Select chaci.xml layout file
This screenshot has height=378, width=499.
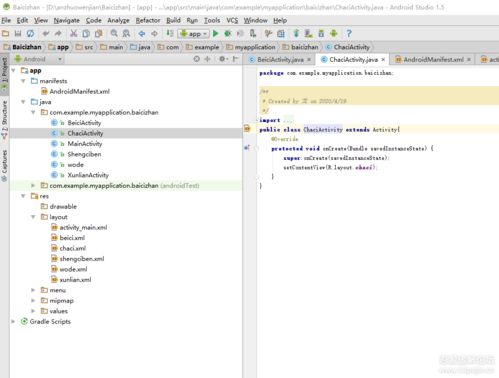coord(73,248)
